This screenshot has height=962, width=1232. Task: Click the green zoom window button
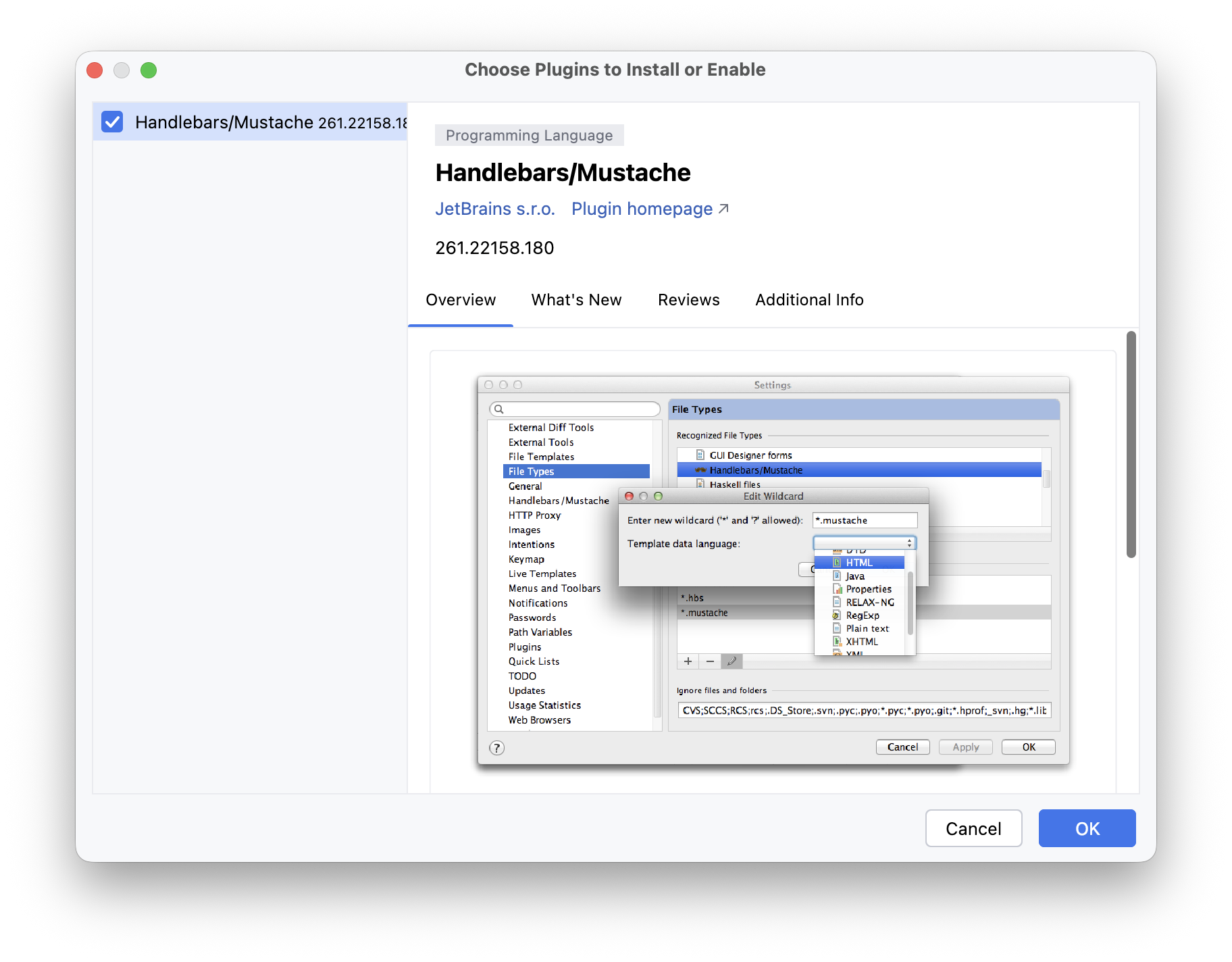[149, 70]
